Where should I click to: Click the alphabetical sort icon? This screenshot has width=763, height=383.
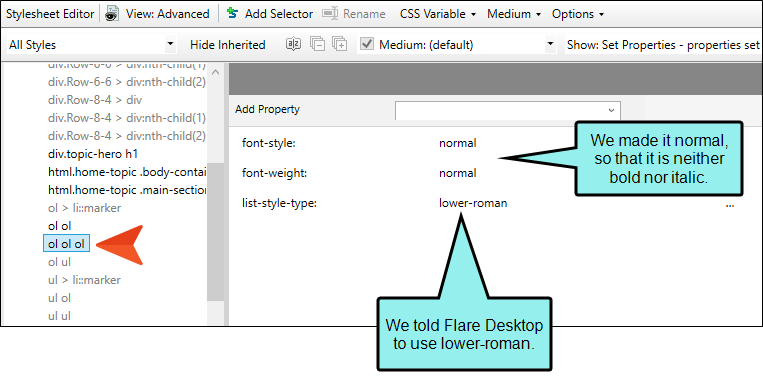(293, 45)
